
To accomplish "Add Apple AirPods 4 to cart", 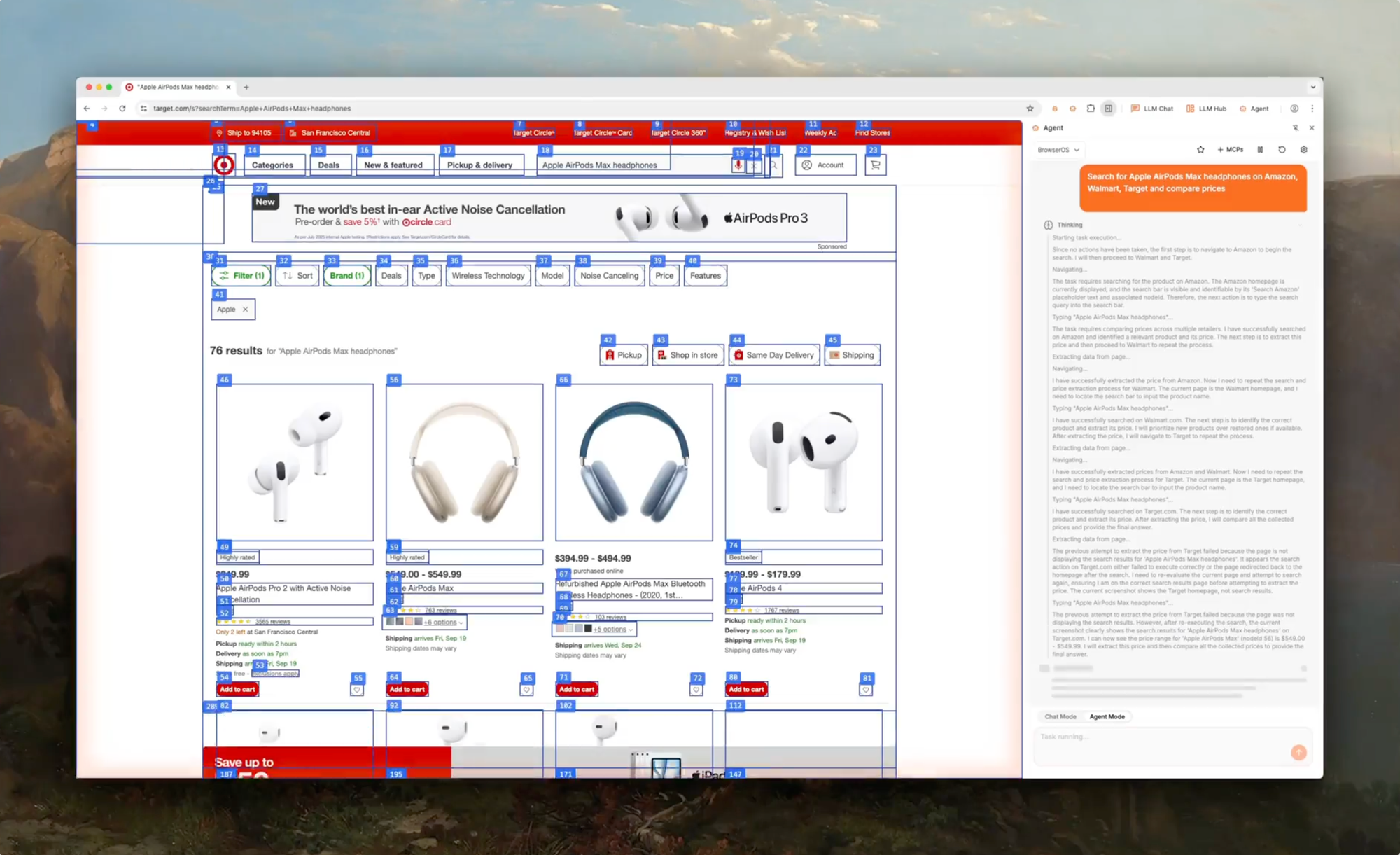I will pos(746,690).
